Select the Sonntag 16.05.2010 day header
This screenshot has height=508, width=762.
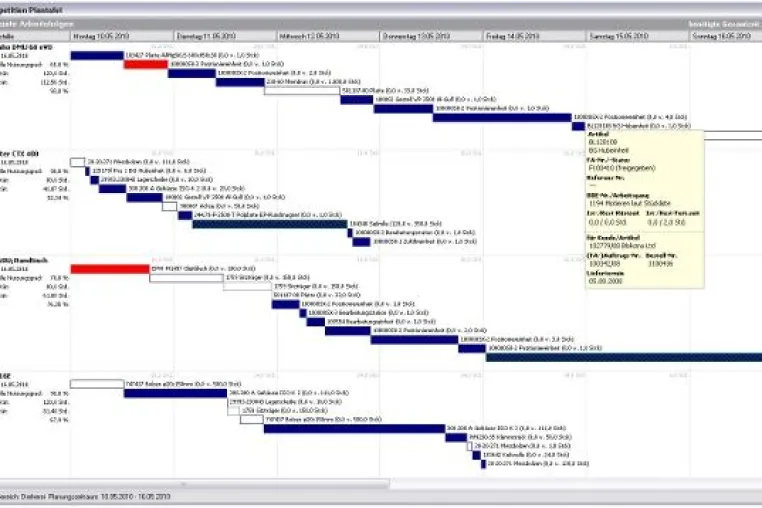[726, 36]
